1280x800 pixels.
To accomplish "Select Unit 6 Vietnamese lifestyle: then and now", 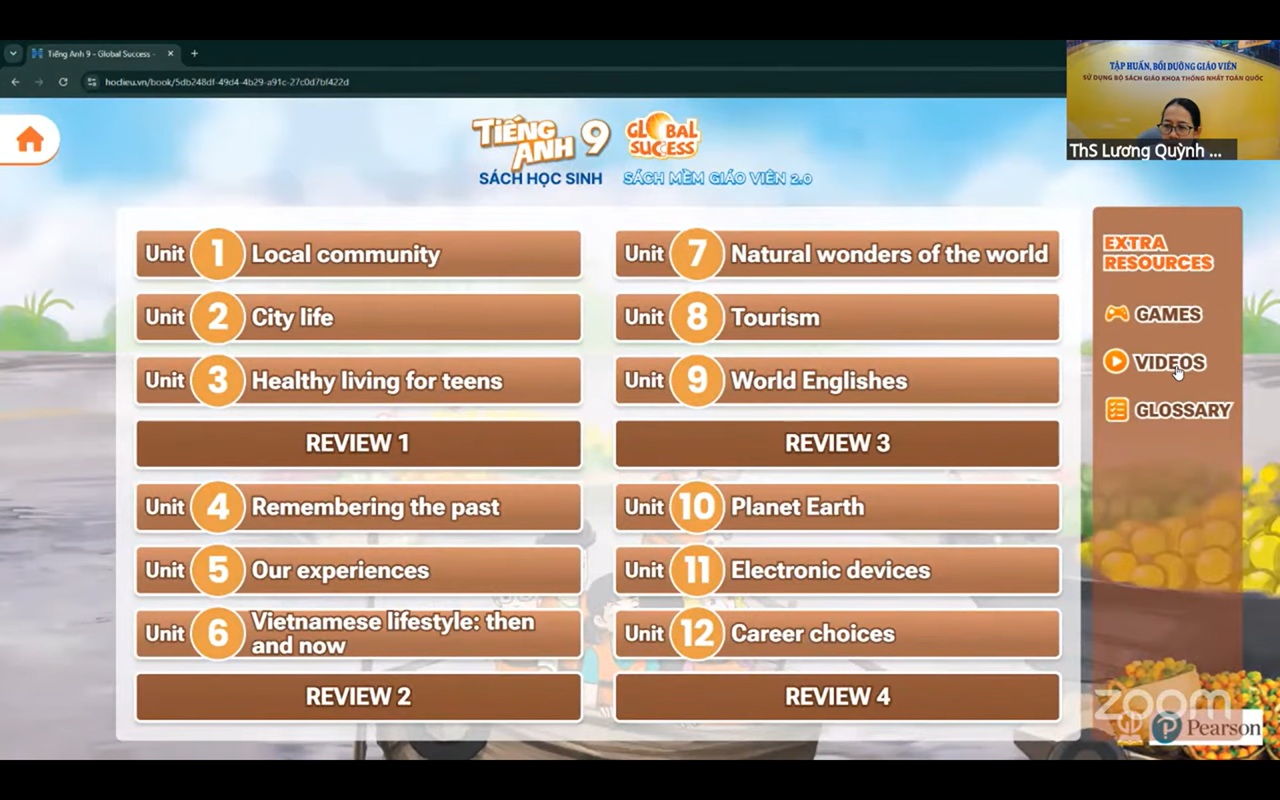I will click(x=358, y=633).
